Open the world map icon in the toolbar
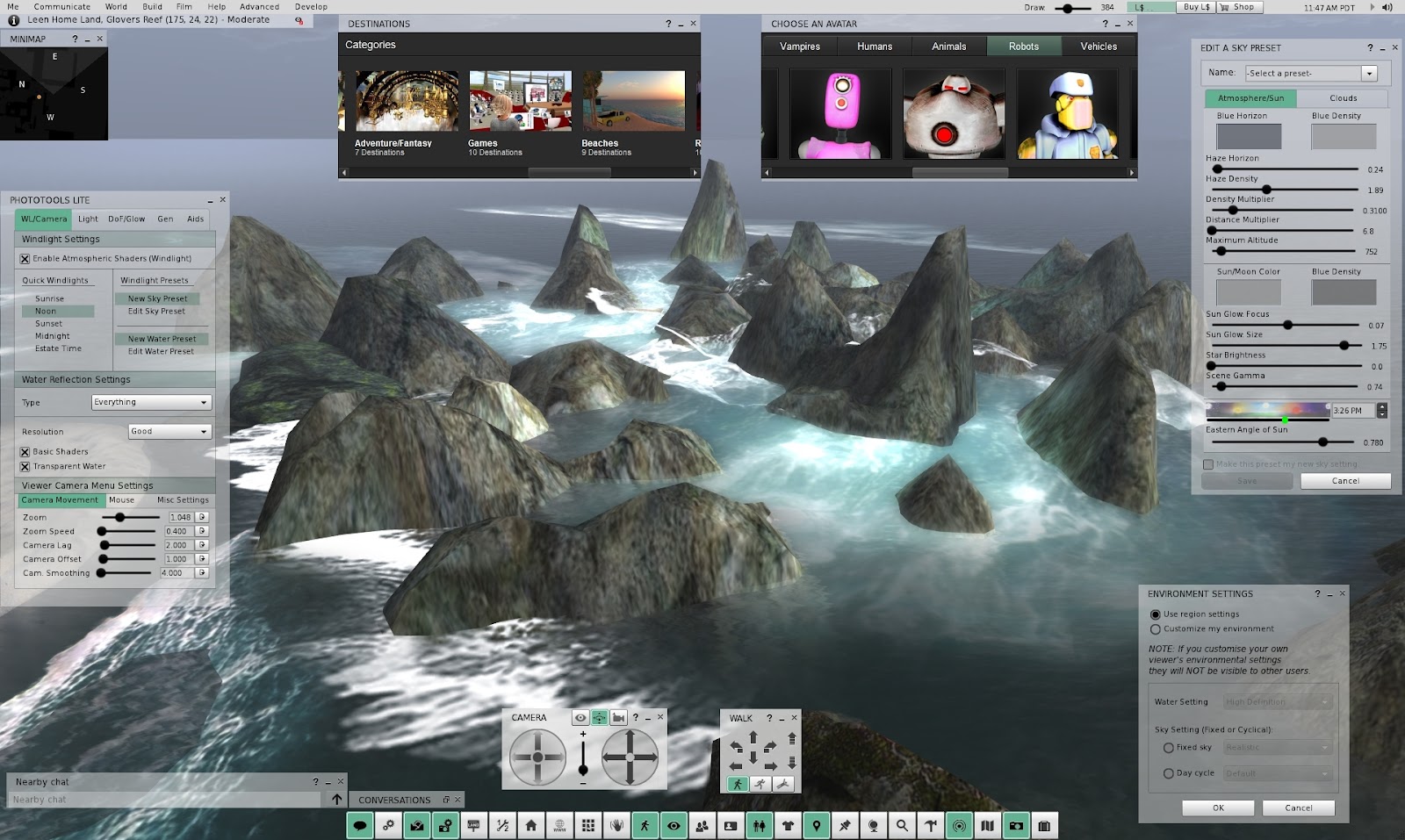 (x=987, y=825)
